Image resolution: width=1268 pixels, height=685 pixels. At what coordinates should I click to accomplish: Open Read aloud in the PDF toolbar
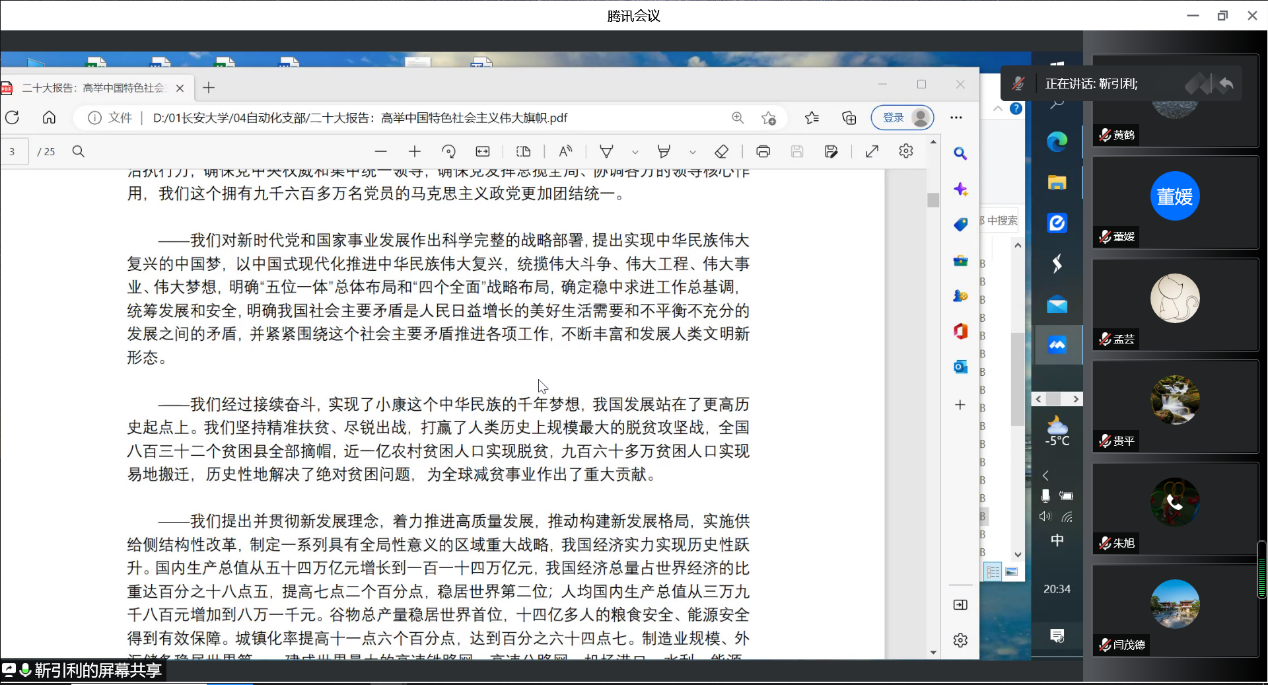point(565,151)
